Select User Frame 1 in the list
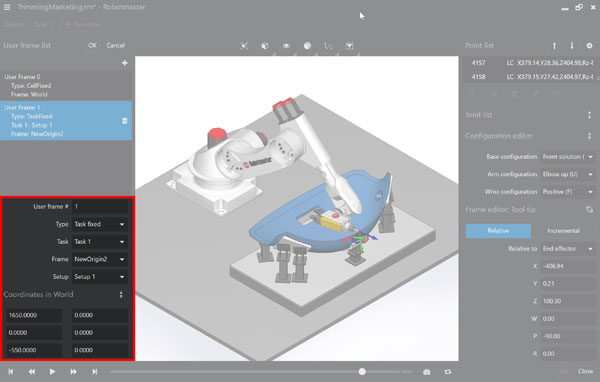The image size is (600, 382). 66,121
